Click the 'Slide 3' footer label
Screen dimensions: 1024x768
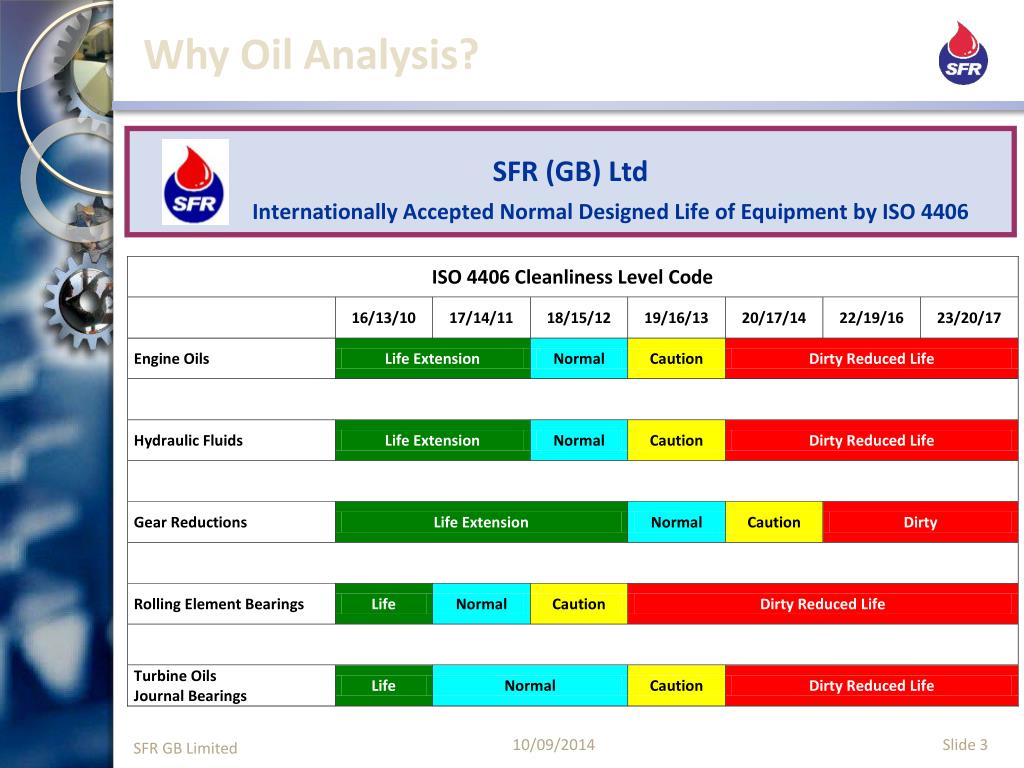click(x=965, y=744)
